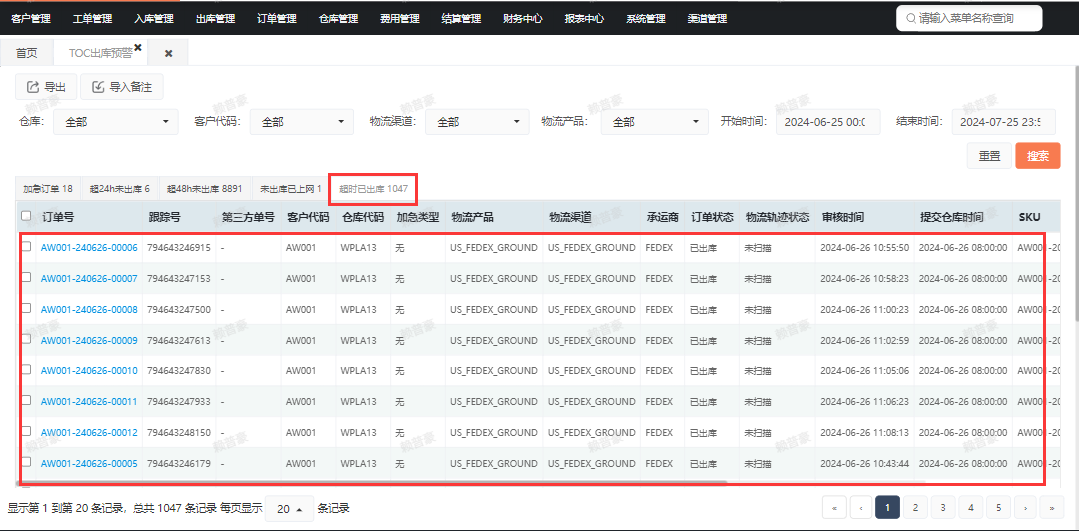Viewport: 1079px width, 531px height.
Task: Open the 出库管理 menu
Action: (x=215, y=19)
